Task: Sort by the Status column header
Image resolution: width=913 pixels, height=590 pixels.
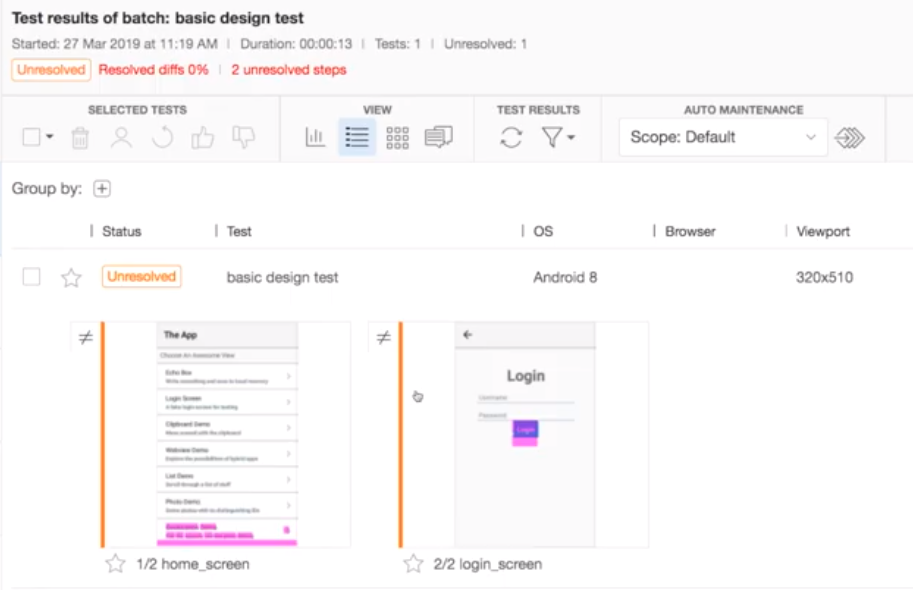Action: pyautogui.click(x=122, y=231)
